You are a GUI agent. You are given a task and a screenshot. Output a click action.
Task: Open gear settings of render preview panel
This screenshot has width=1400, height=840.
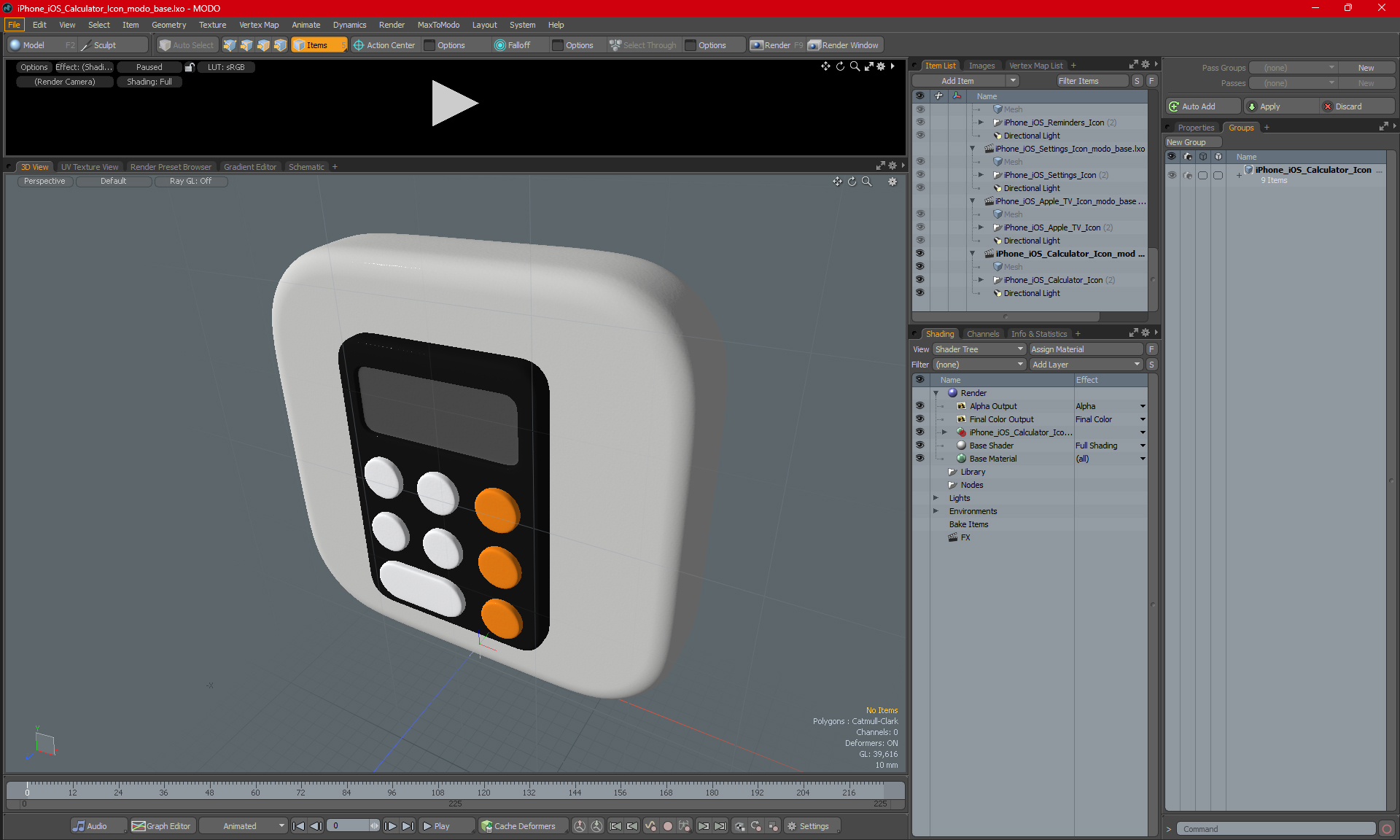(x=881, y=66)
